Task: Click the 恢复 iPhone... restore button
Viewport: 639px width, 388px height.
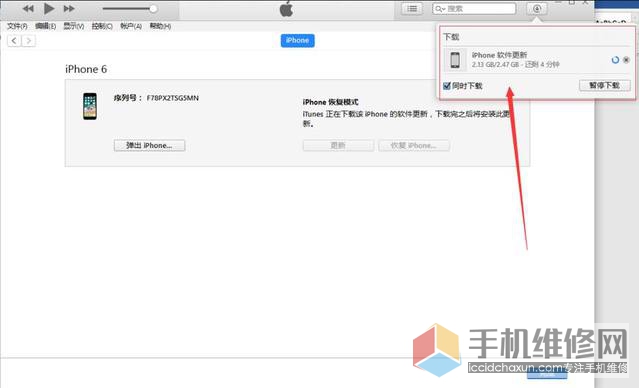Action: coord(414,146)
